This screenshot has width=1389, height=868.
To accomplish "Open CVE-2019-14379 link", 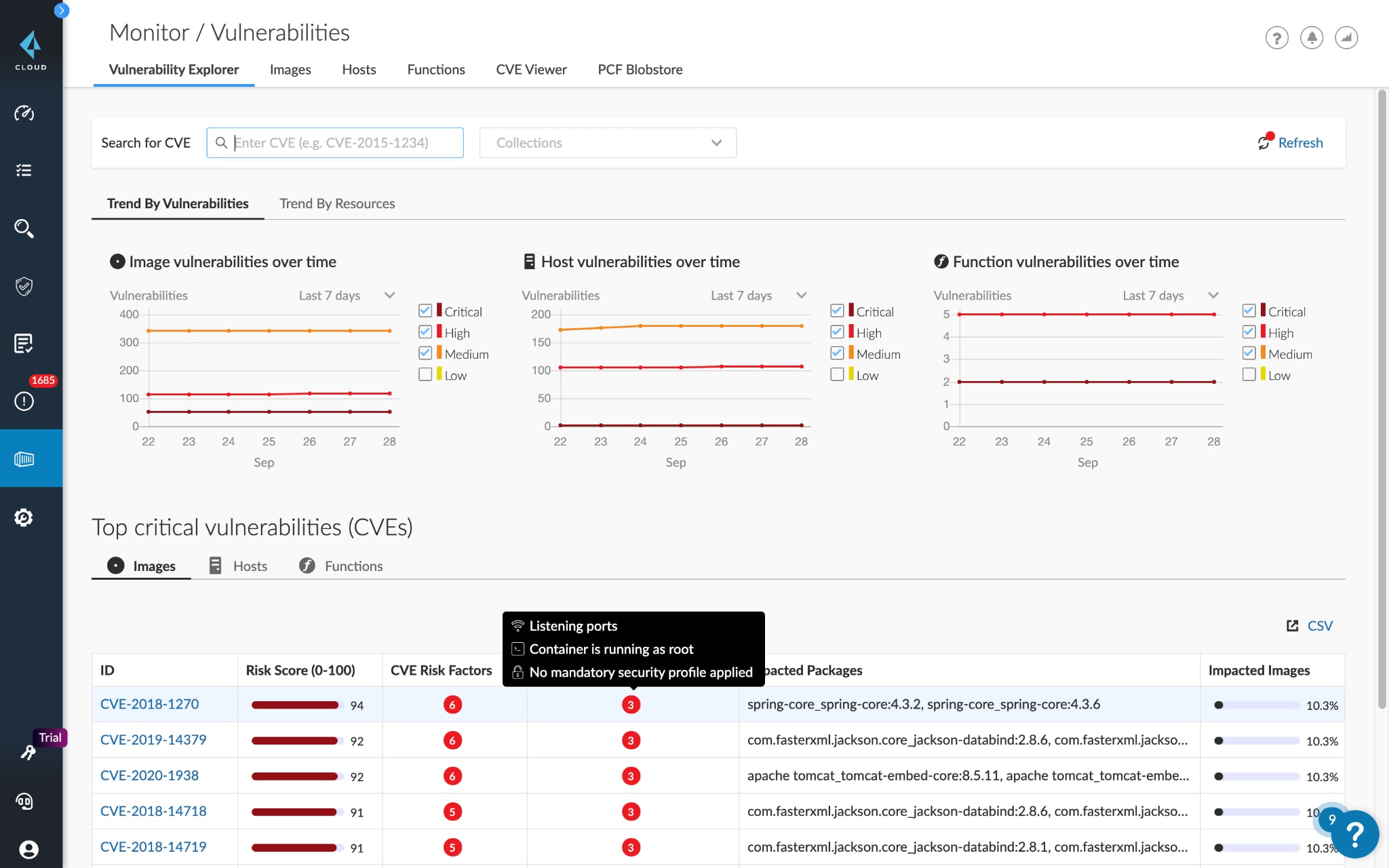I will pyautogui.click(x=153, y=740).
